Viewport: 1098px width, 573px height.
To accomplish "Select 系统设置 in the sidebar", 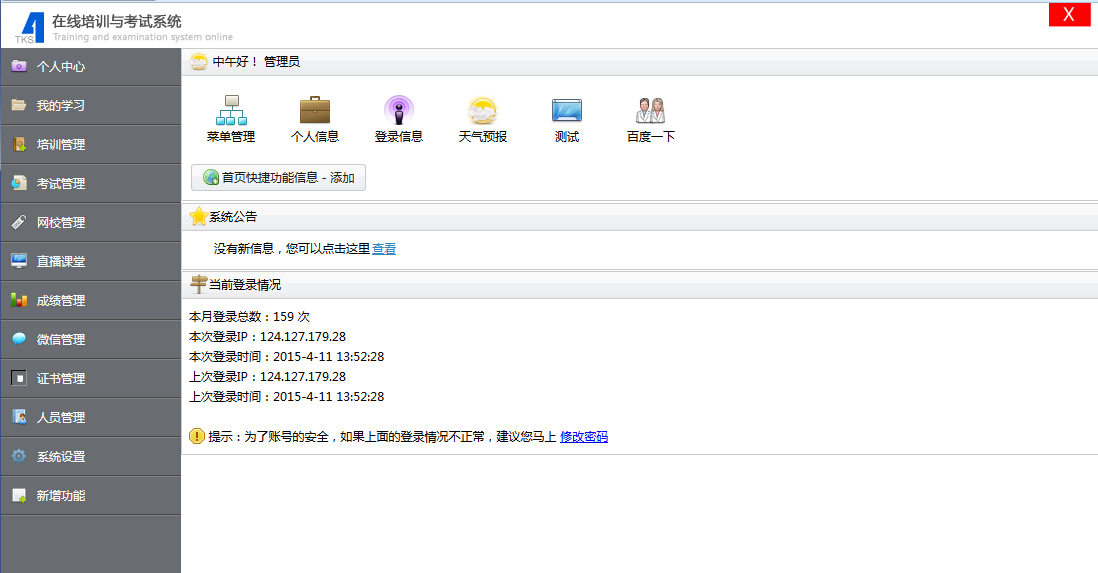I will (91, 456).
